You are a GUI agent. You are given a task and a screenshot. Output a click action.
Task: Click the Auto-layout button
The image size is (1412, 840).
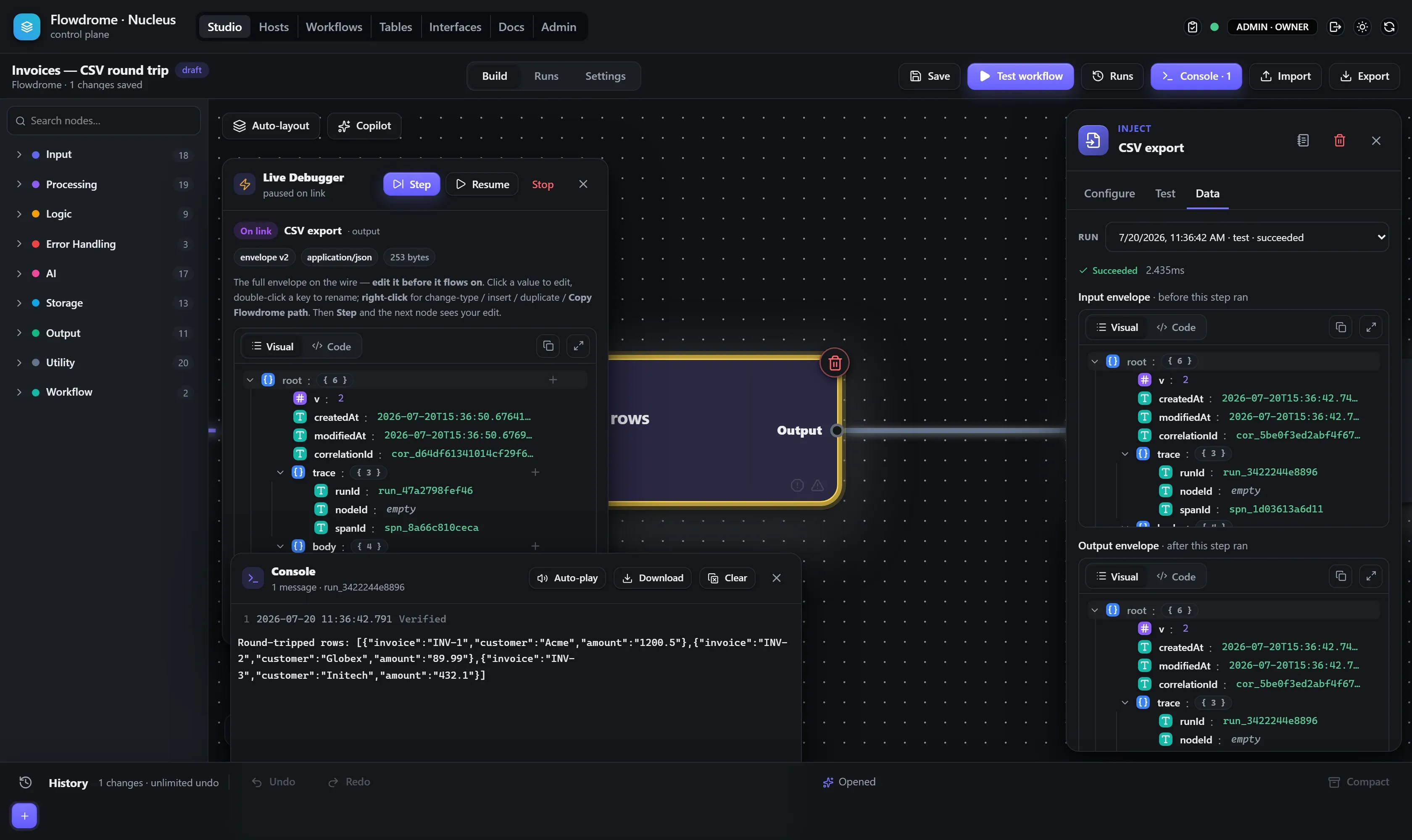[x=271, y=126]
